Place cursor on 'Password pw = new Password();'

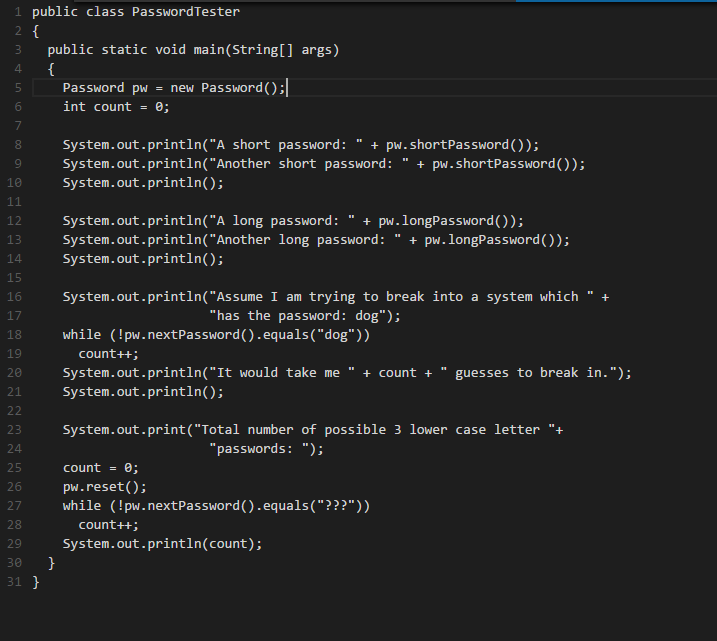click(x=174, y=88)
